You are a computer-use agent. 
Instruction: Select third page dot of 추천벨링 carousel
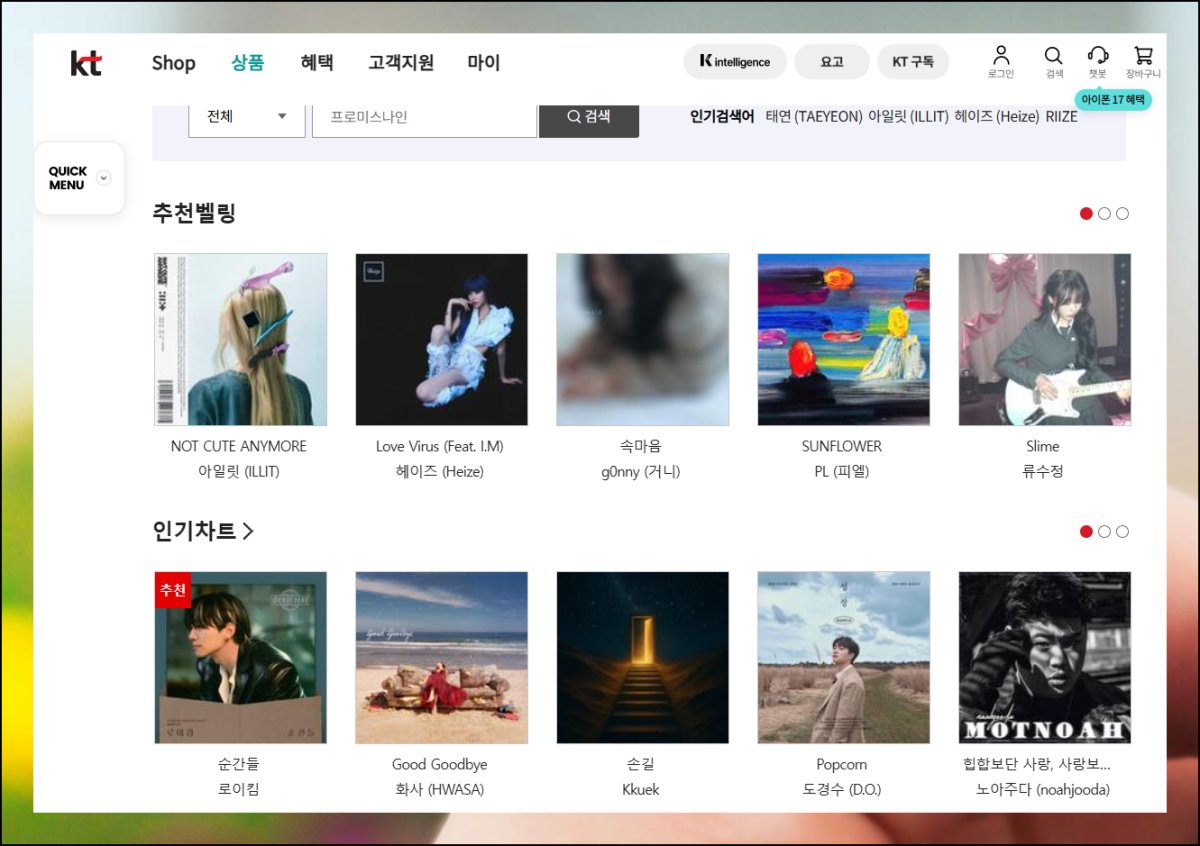1122,213
